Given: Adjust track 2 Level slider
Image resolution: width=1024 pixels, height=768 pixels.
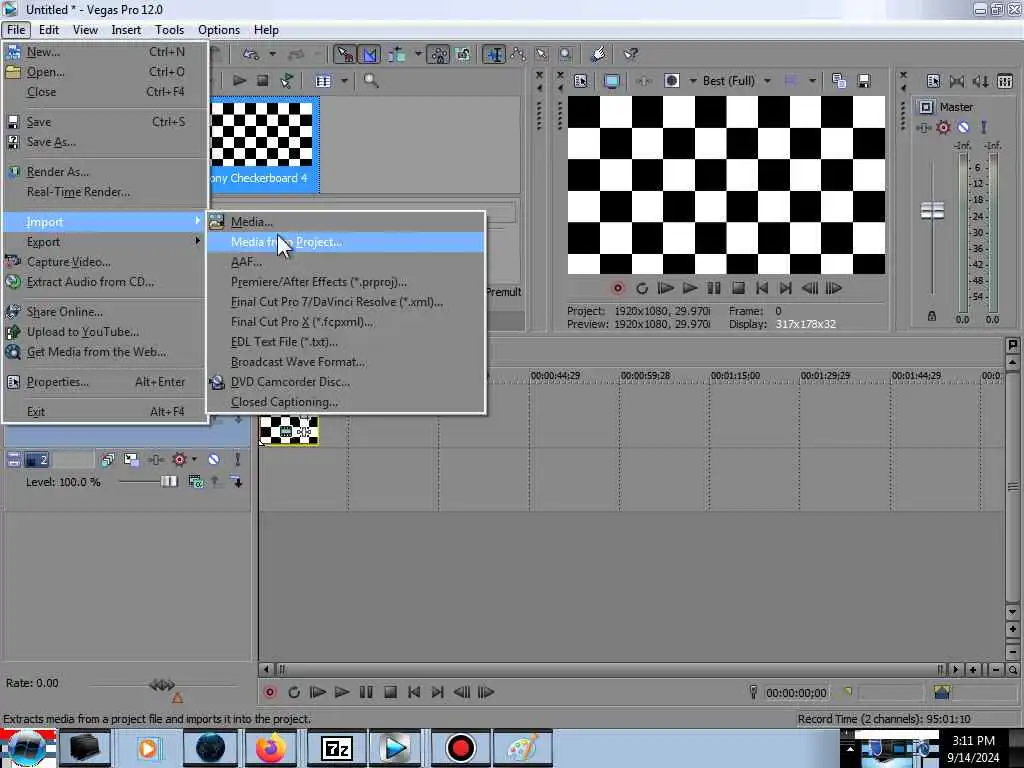Looking at the screenshot, I should tap(168, 482).
